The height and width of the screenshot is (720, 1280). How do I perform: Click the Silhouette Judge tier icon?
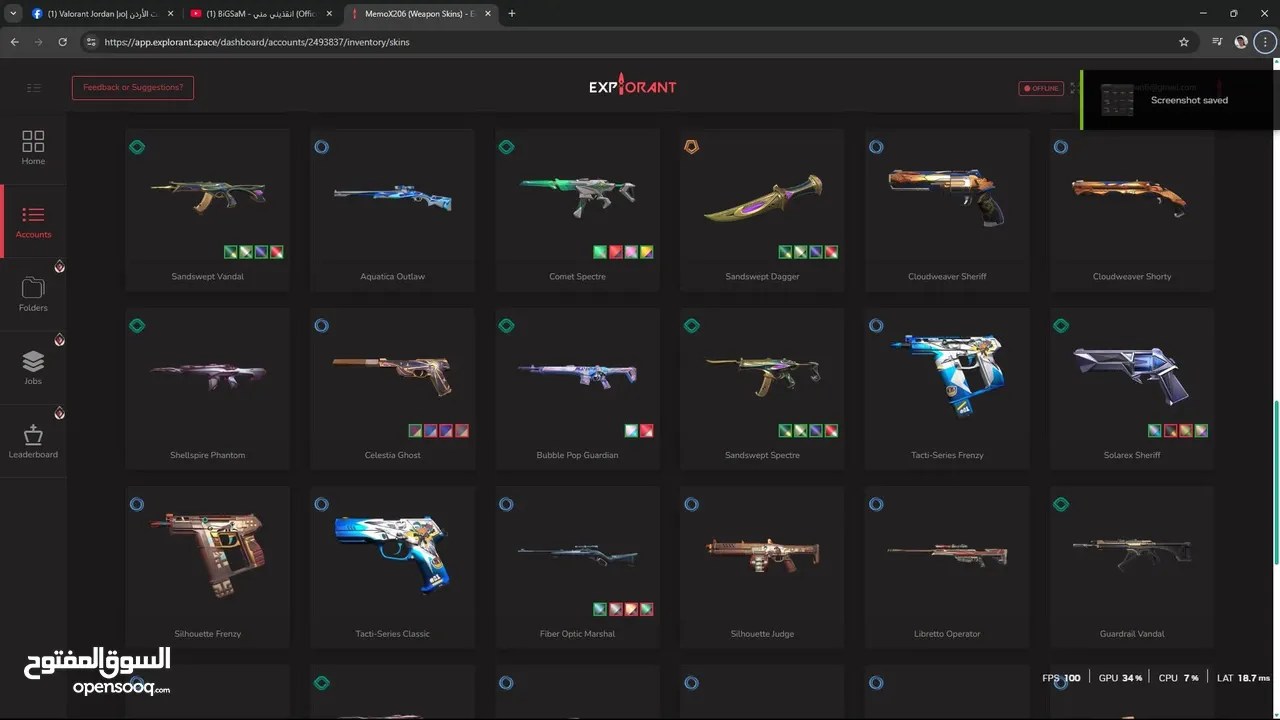691,505
